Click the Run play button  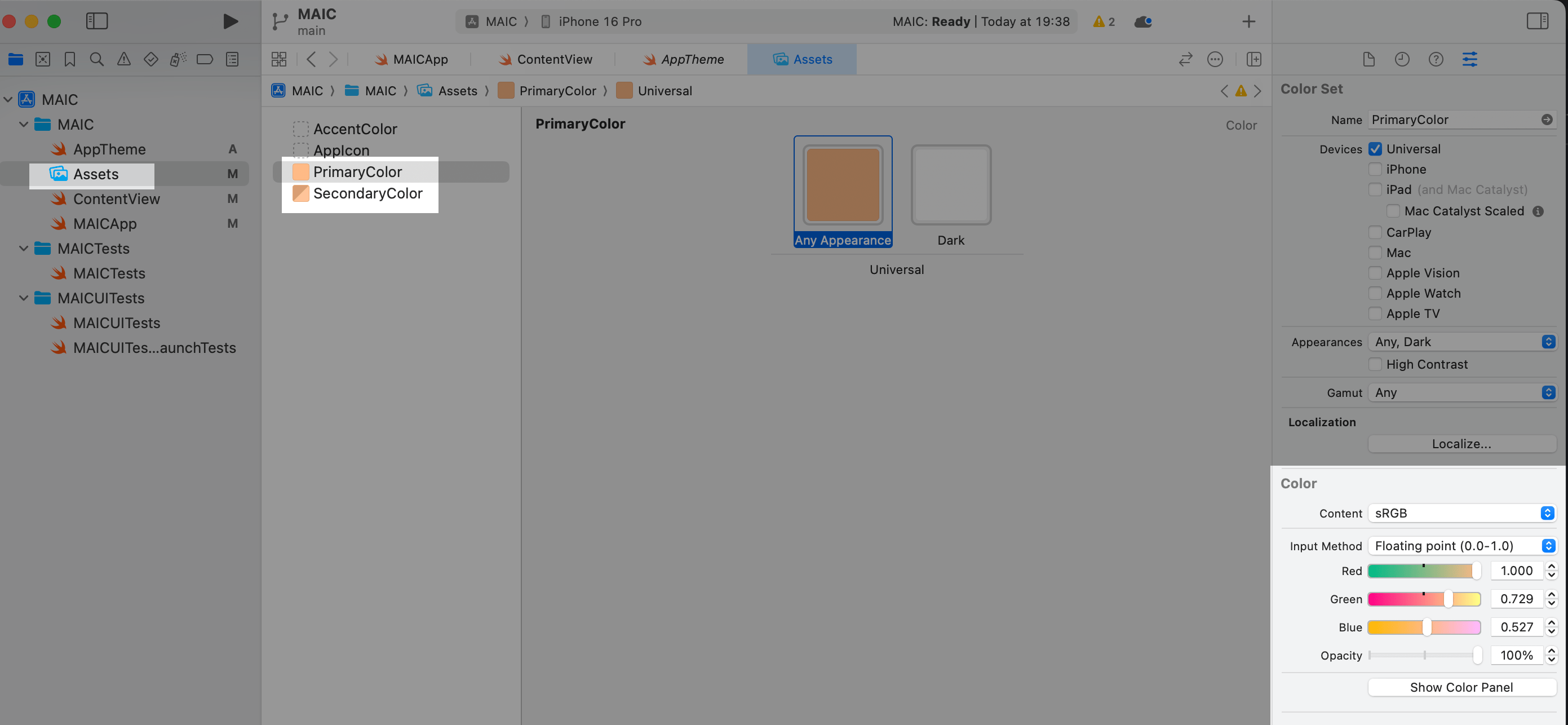(229, 21)
